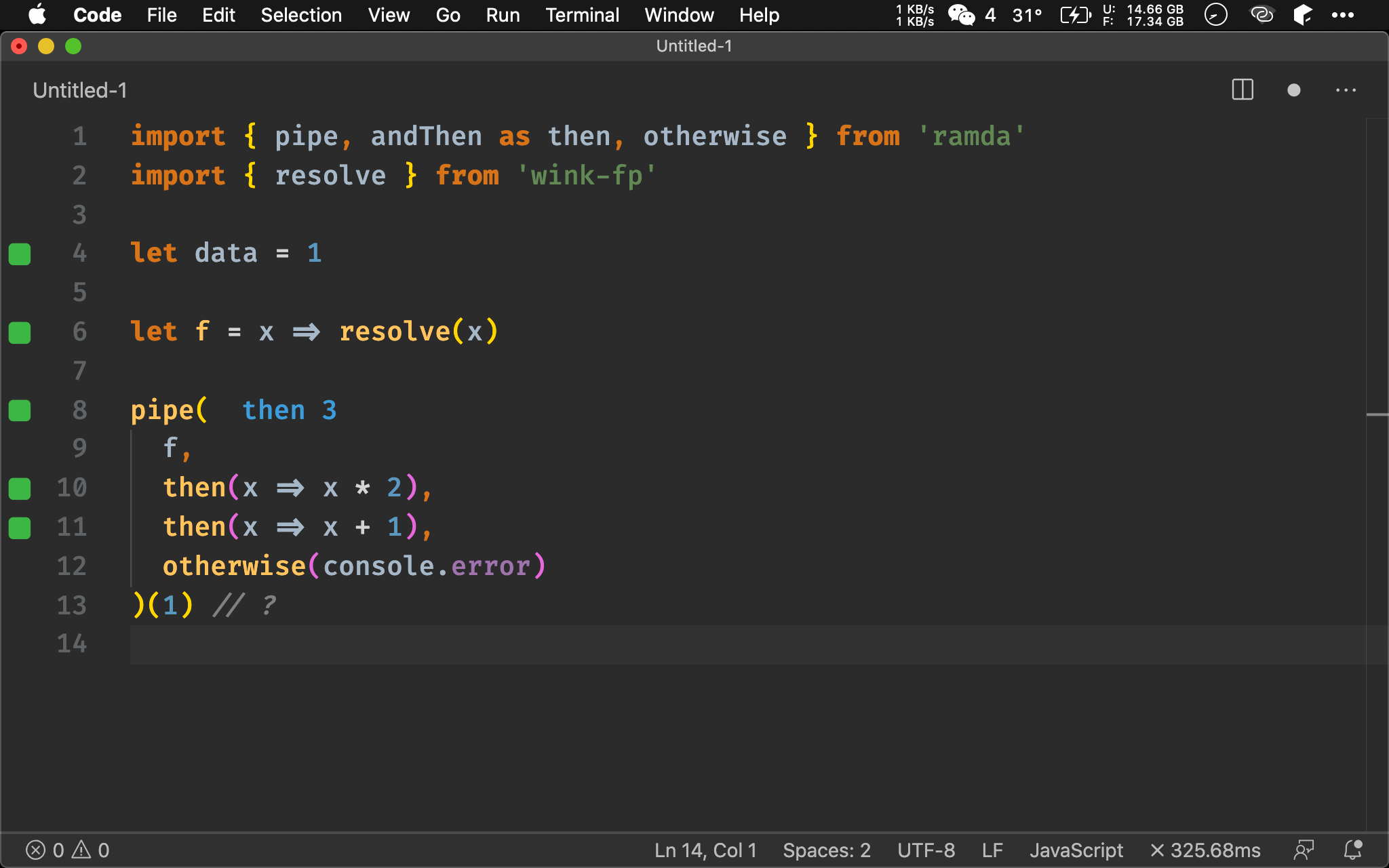Click the errors count icon in status bar
This screenshot has height=868, width=1389.
[45, 850]
